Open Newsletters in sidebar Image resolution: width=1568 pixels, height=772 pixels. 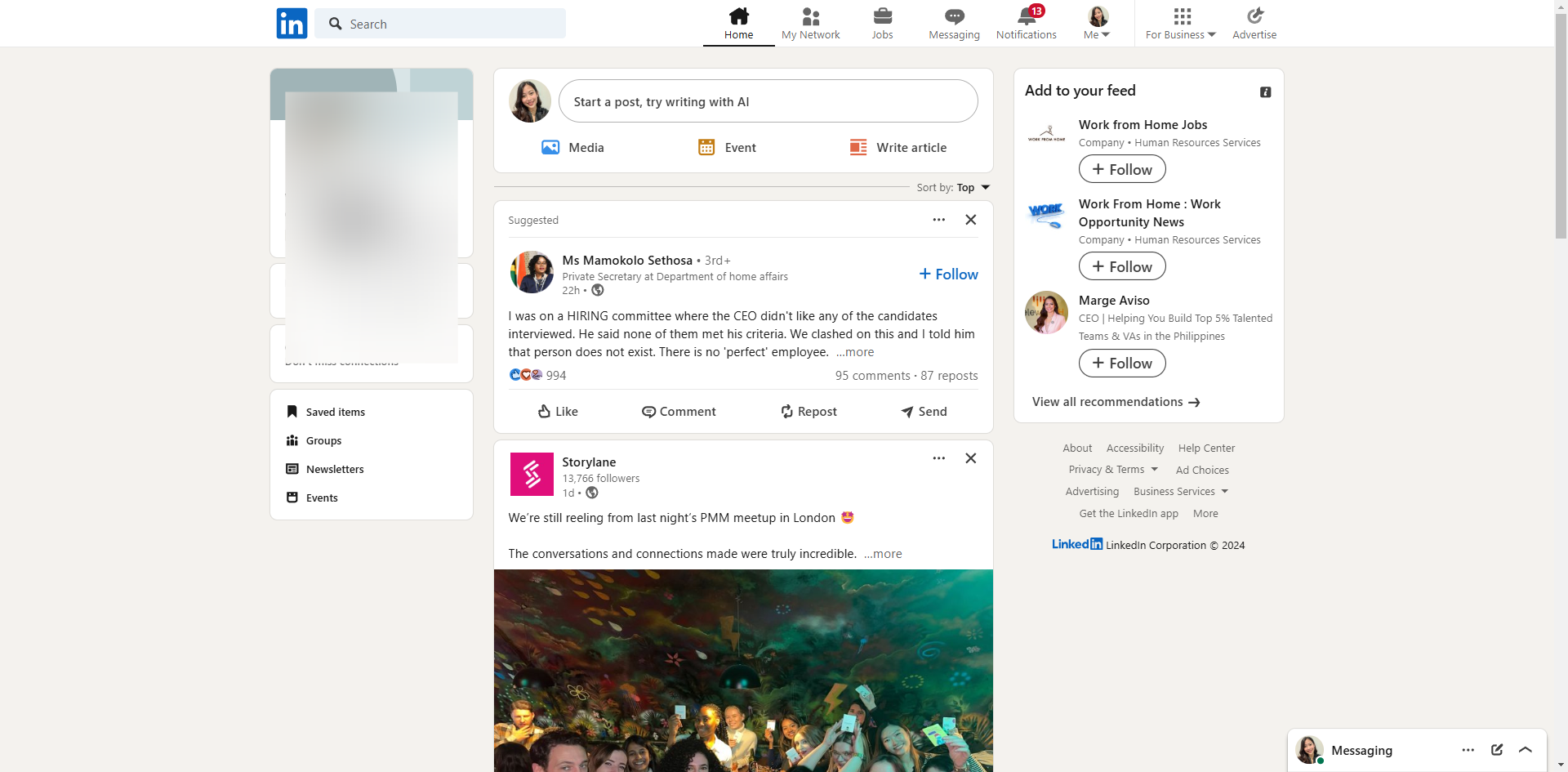(x=325, y=469)
